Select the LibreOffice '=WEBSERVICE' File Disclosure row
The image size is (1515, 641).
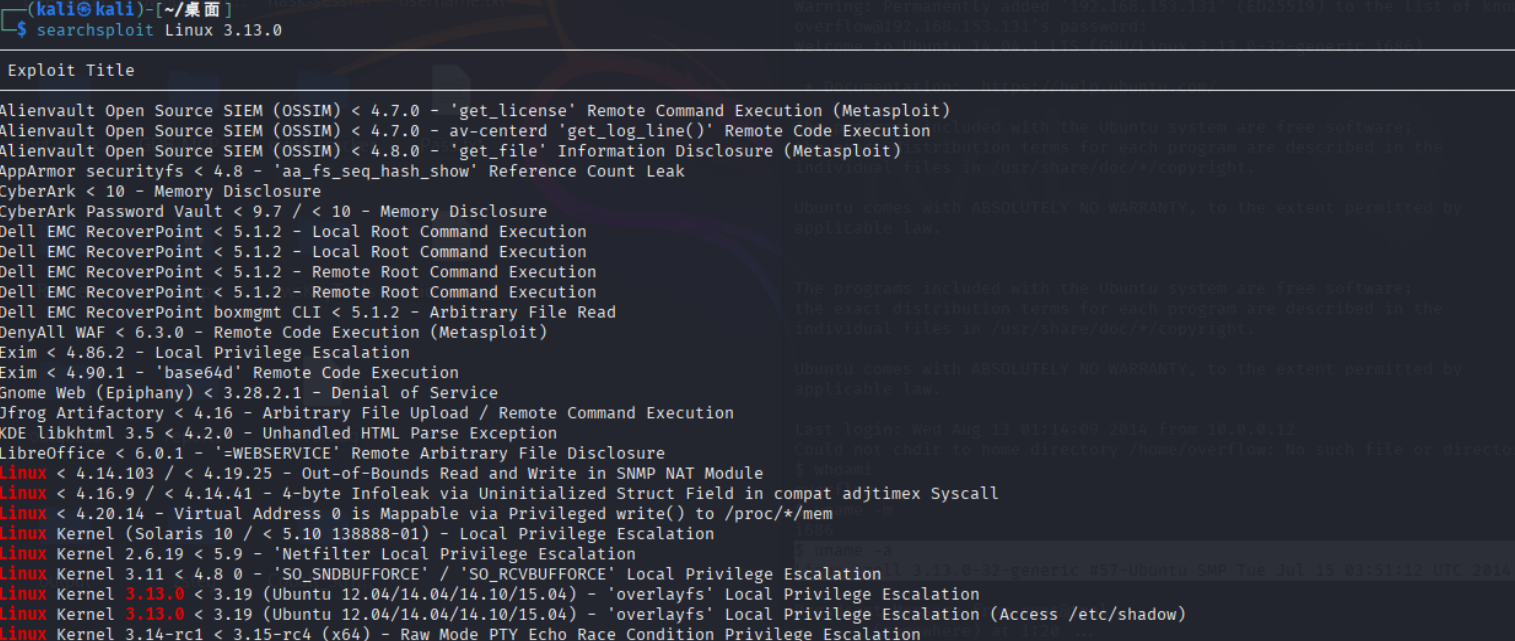[332, 453]
